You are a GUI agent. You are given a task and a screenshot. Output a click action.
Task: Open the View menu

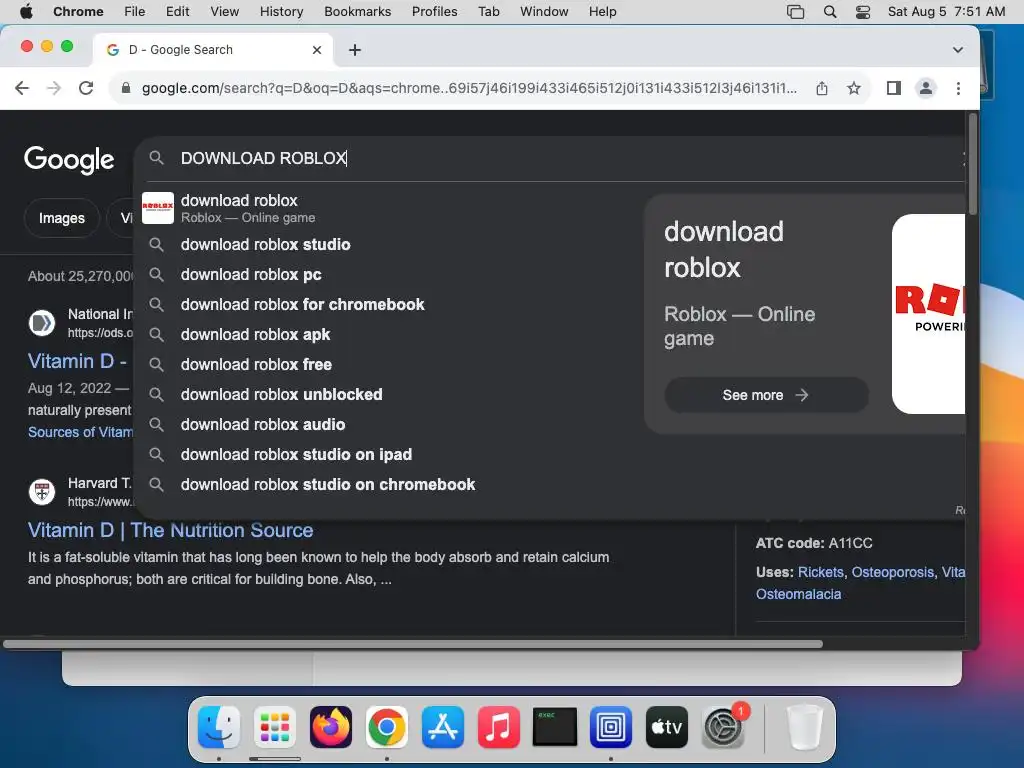(225, 12)
